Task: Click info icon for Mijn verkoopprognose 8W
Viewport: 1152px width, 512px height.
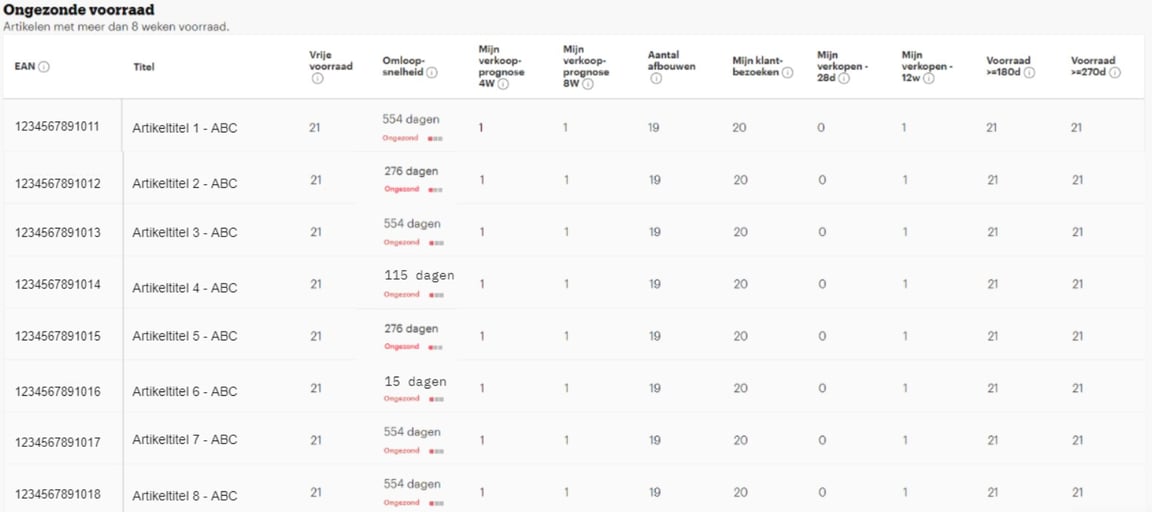Action: 588,85
